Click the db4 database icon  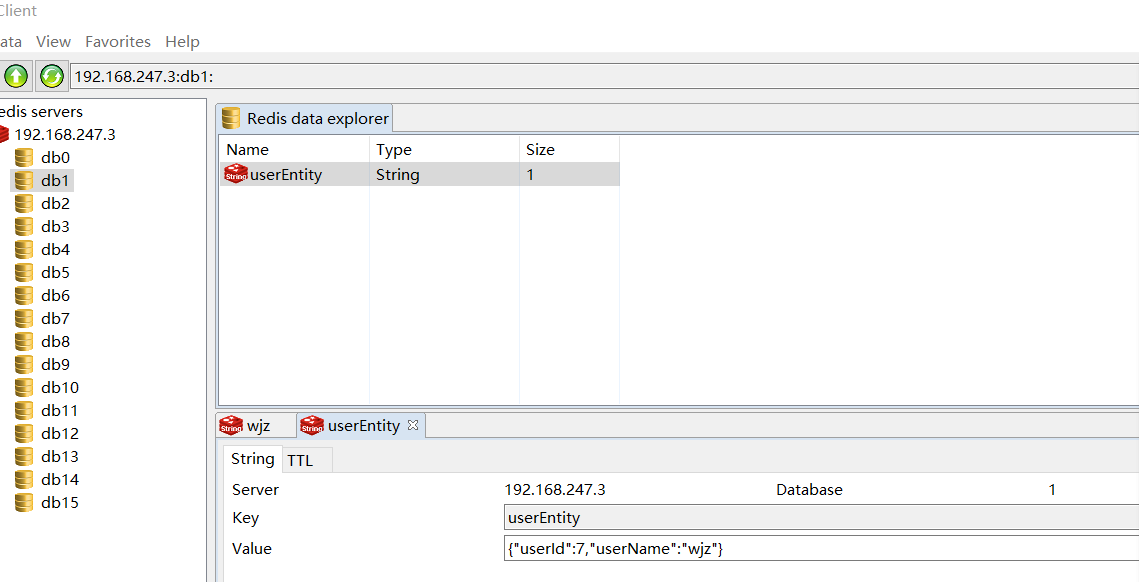(x=24, y=249)
